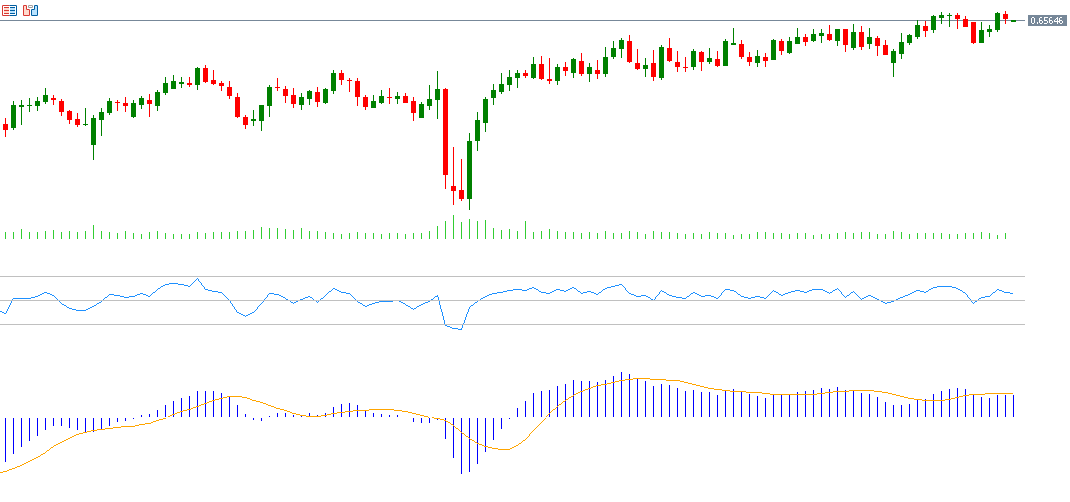Select the orange MACD signal line
Viewport: 1070px width, 502px height.
click(x=700, y=385)
